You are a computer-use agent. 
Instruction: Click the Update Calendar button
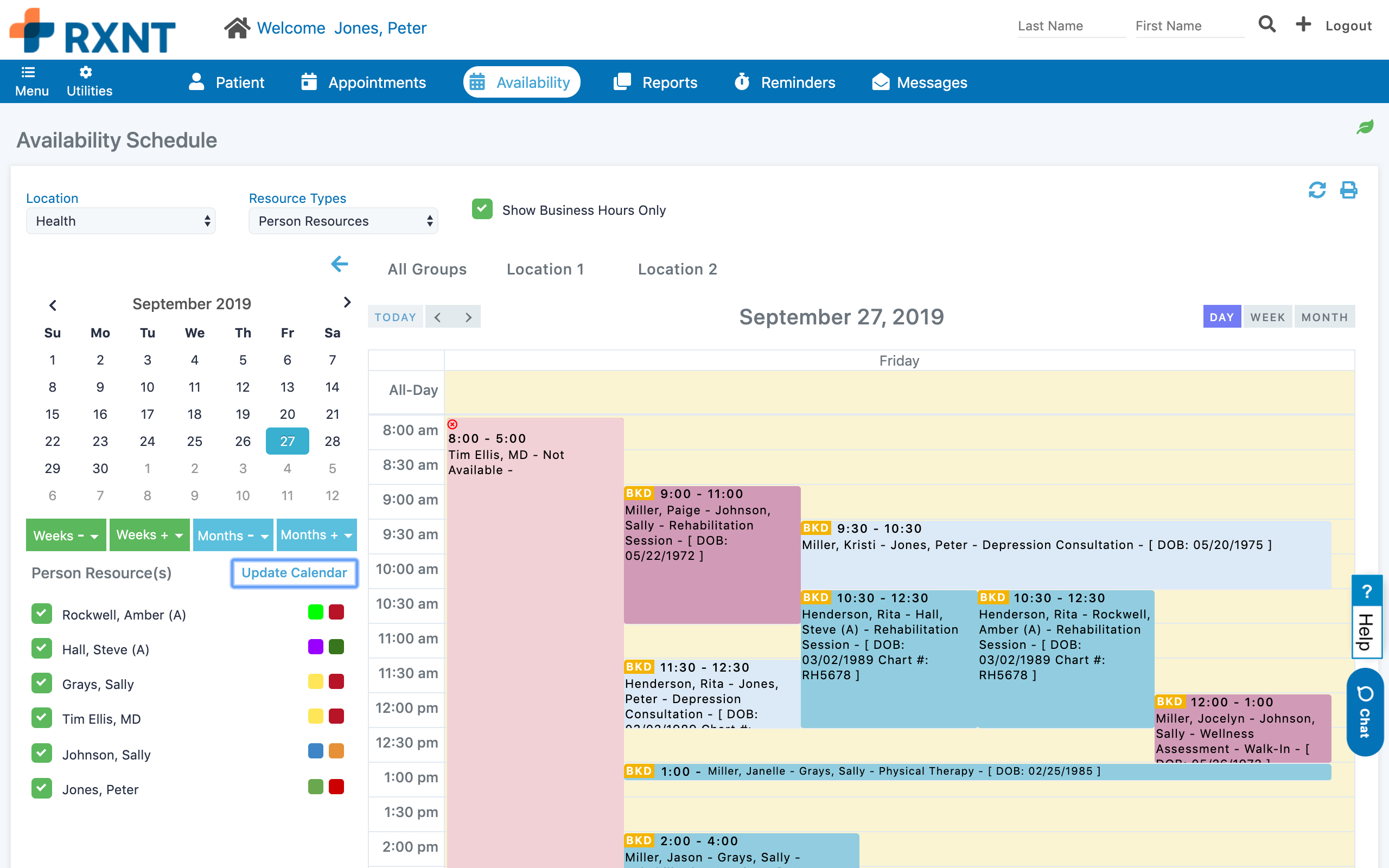[x=294, y=572]
